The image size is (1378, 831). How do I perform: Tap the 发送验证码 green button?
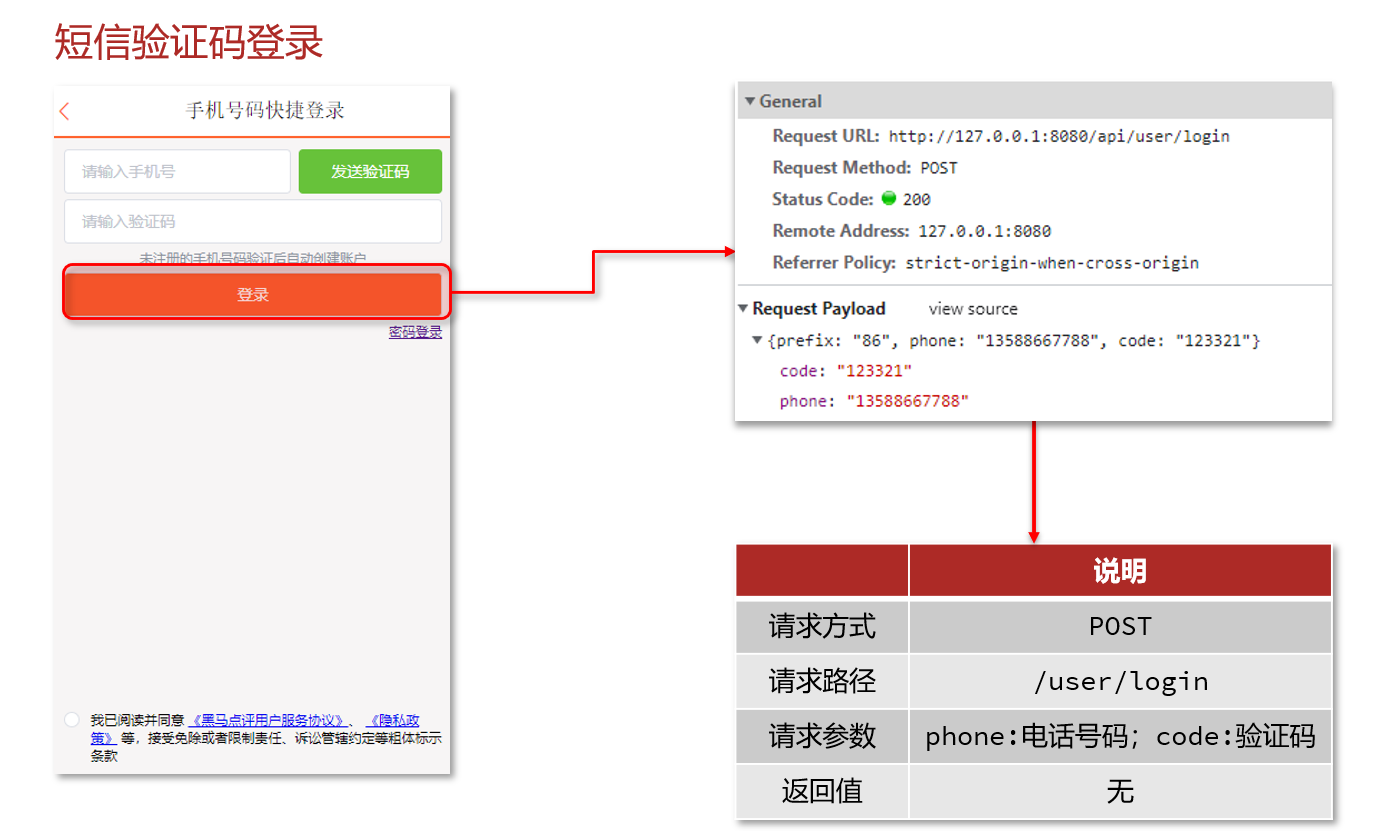coord(370,171)
